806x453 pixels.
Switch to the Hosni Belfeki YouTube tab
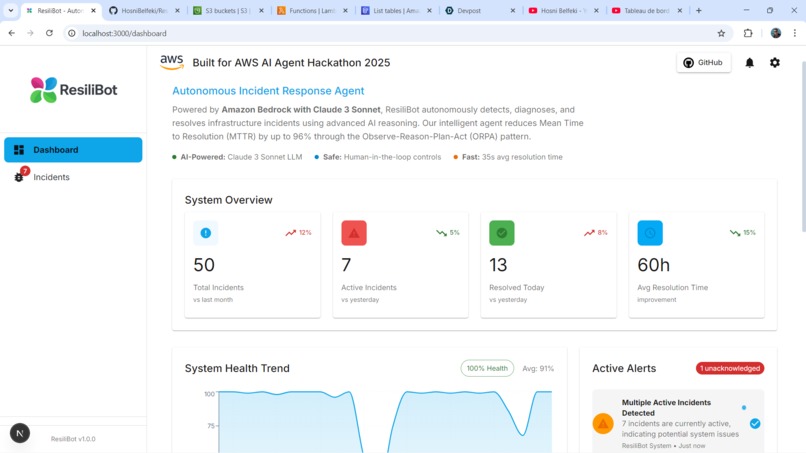(564, 10)
